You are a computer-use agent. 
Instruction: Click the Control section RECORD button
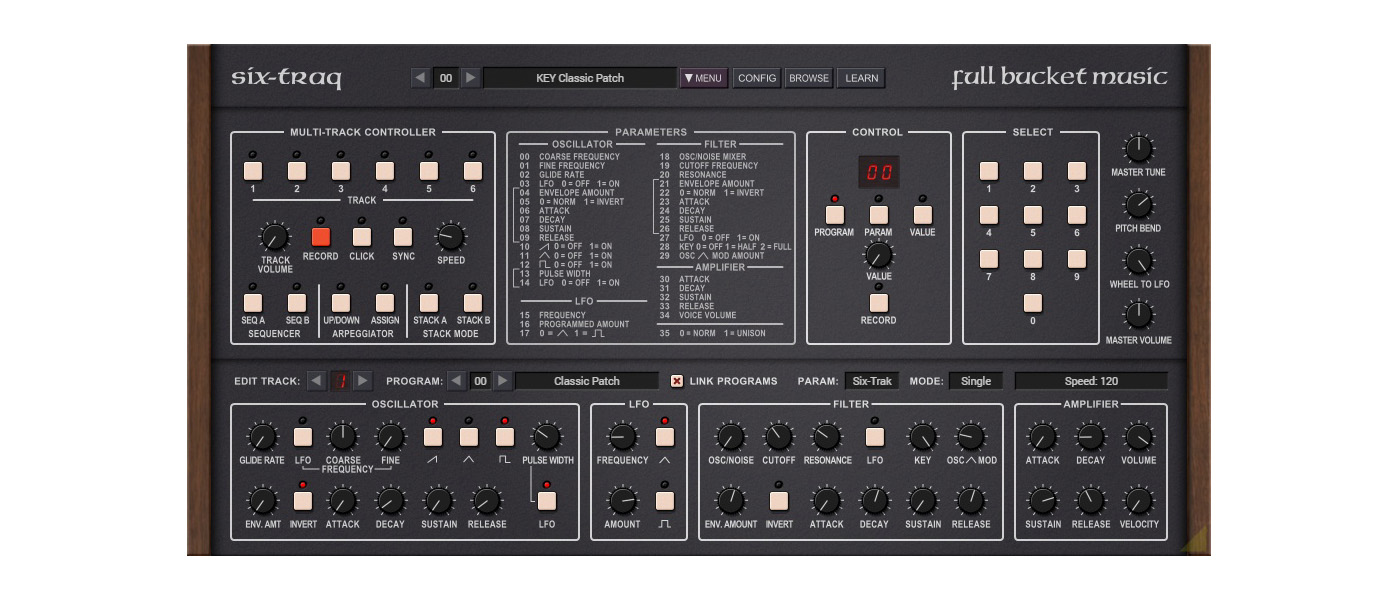tap(878, 302)
